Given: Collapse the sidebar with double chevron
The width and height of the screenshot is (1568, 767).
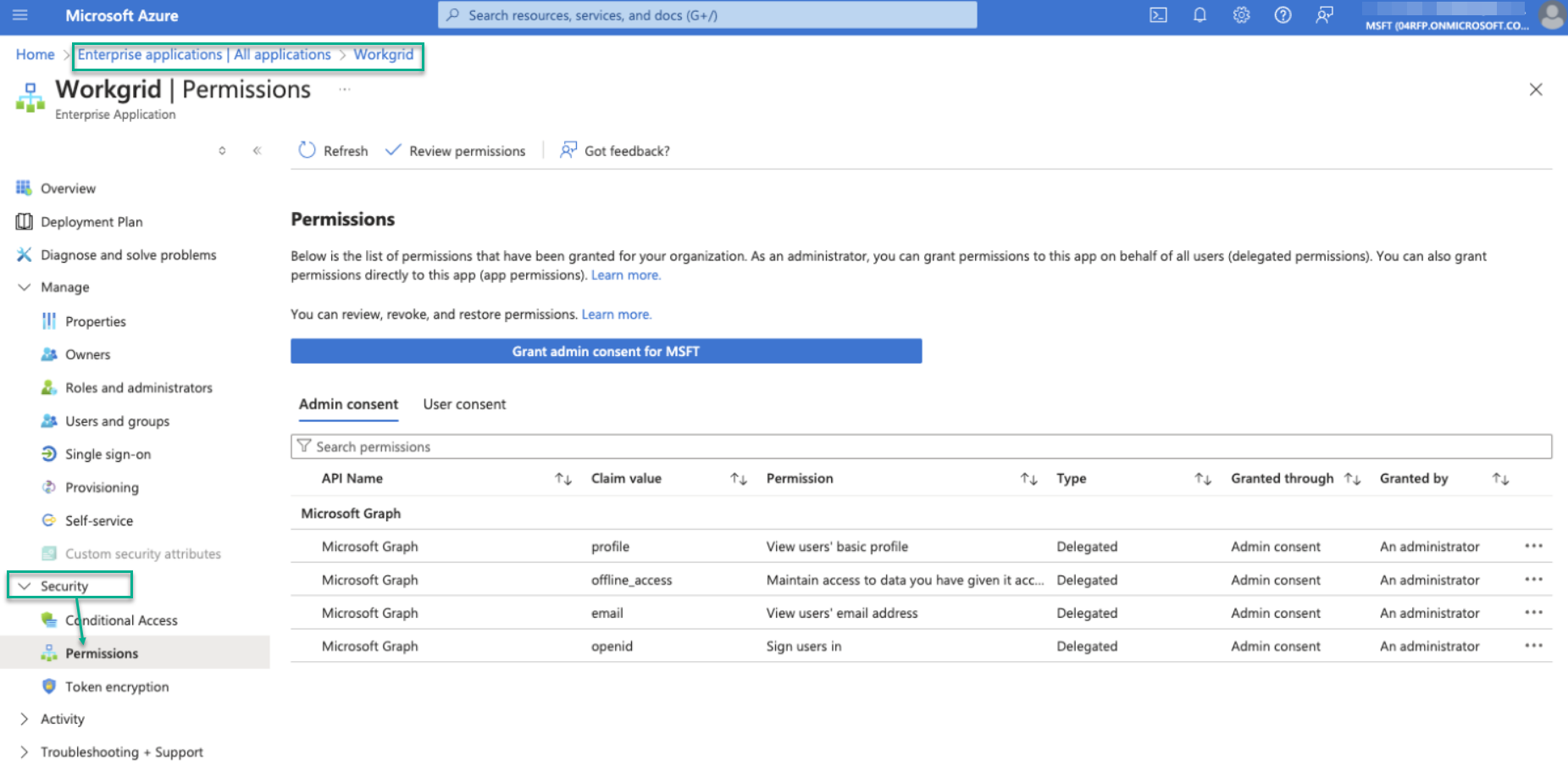Looking at the screenshot, I should click(x=257, y=151).
